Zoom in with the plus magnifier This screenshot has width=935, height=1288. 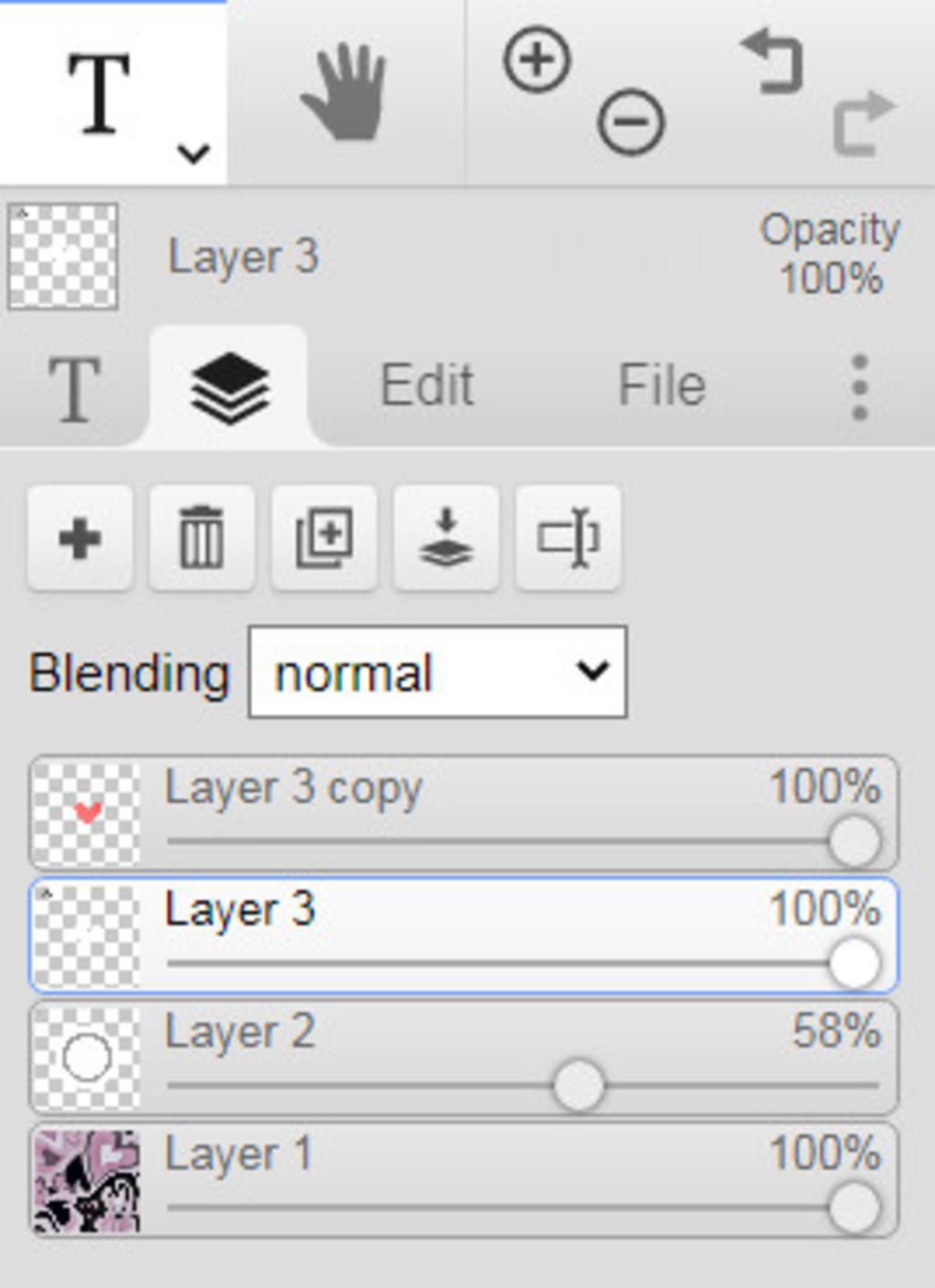(537, 60)
